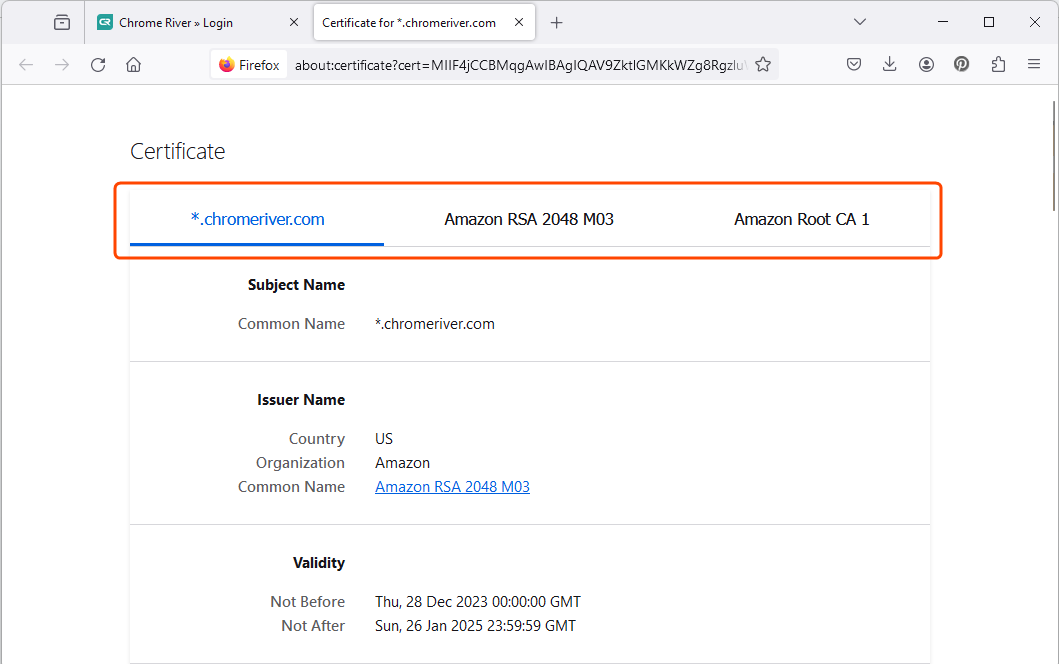Image resolution: width=1059 pixels, height=664 pixels.
Task: Click the Organization value Amazon
Action: (403, 463)
